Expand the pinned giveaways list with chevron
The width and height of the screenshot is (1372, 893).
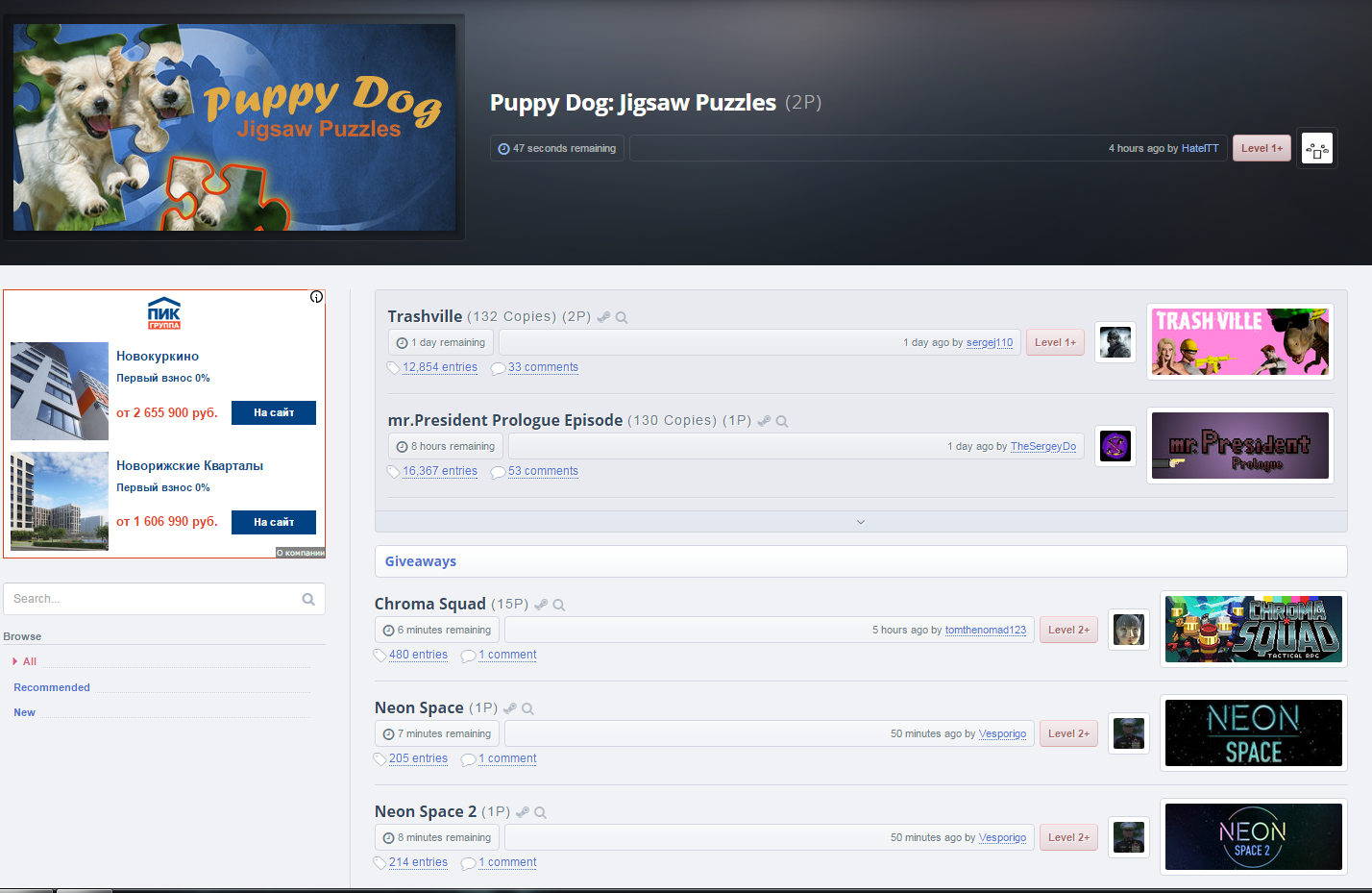coord(861,522)
